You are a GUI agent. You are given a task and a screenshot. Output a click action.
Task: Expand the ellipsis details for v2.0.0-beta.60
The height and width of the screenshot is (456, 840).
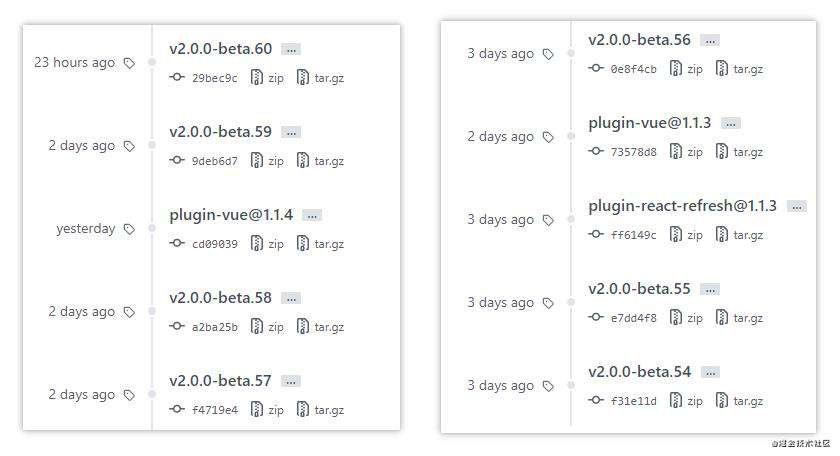[x=291, y=49]
